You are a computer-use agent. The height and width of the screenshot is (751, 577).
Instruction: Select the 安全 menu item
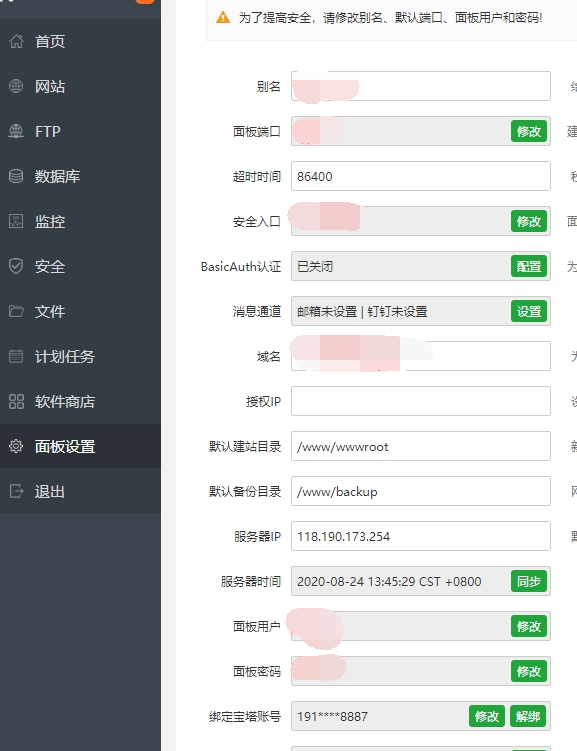click(80, 266)
